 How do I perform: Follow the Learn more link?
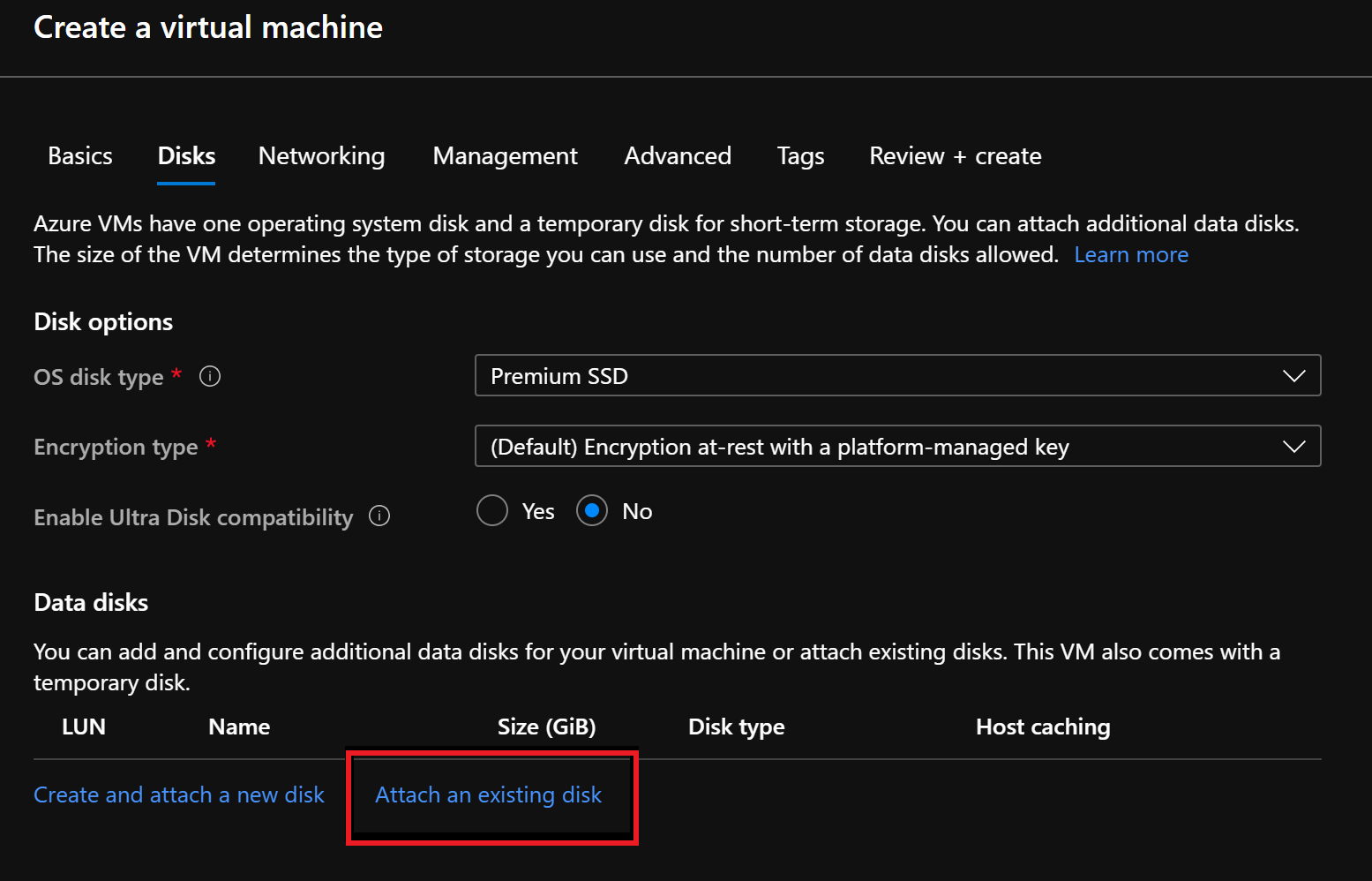[1130, 255]
